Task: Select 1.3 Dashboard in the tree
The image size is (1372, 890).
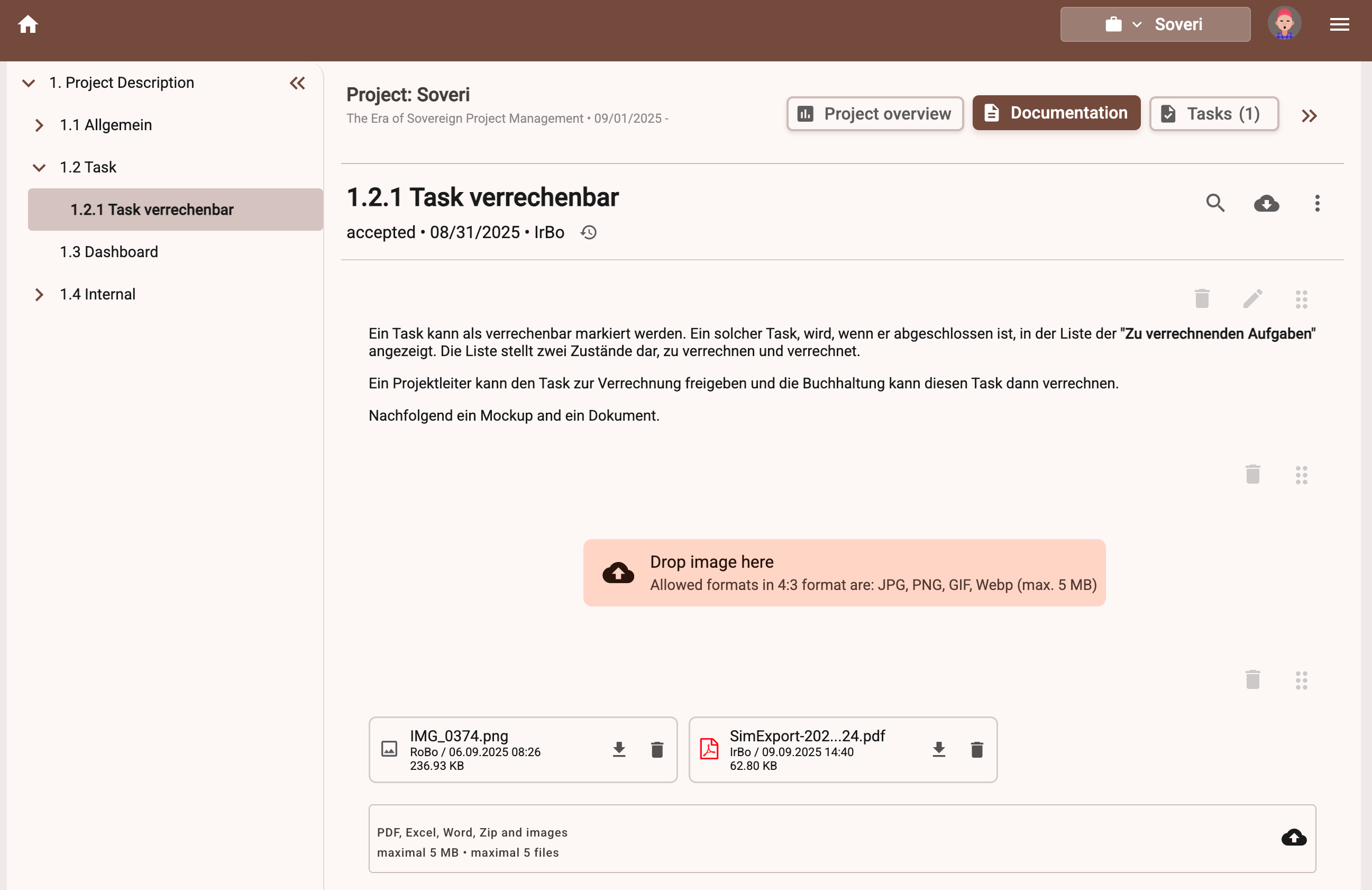Action: 109,252
